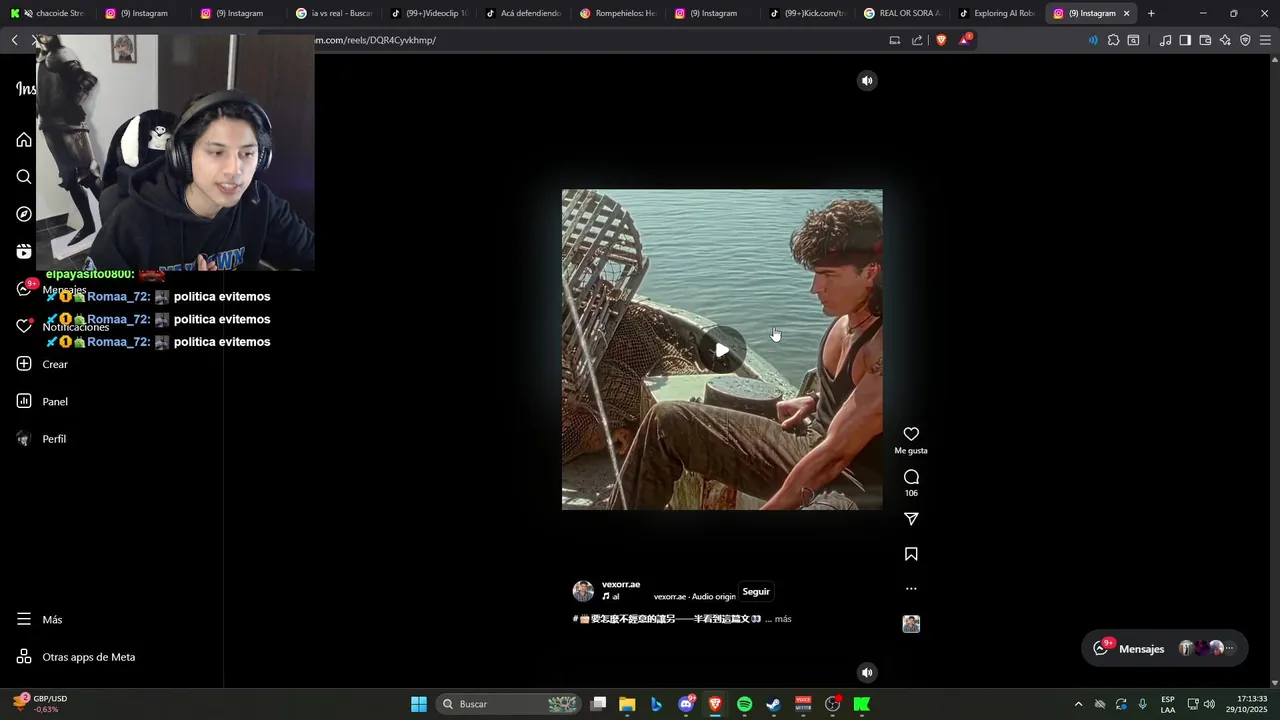Open a new browser tab
Image resolution: width=1280 pixels, height=720 pixels.
(x=1151, y=13)
